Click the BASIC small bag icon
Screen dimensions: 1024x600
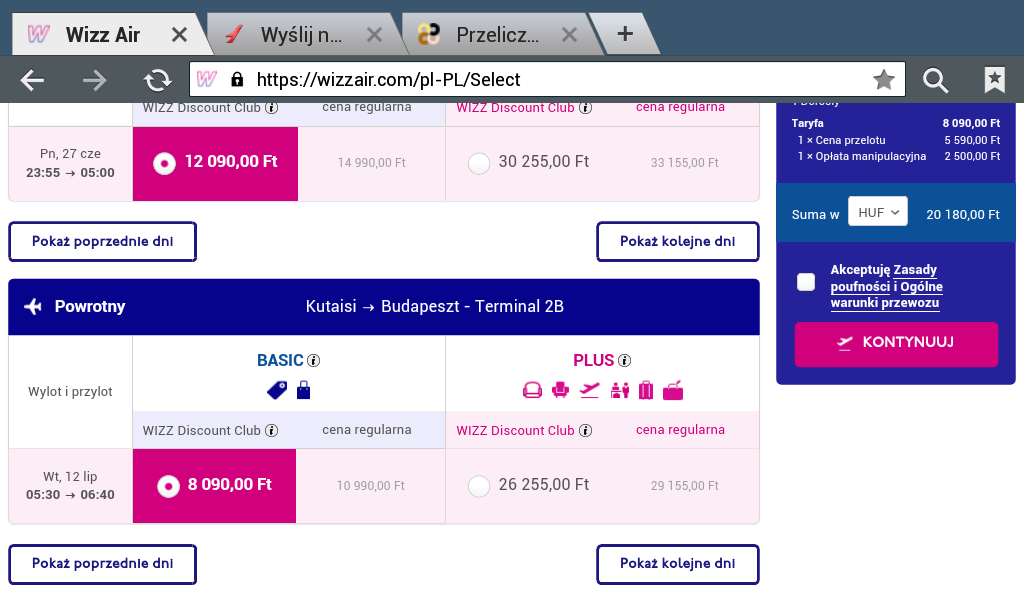pyautogui.click(x=304, y=390)
